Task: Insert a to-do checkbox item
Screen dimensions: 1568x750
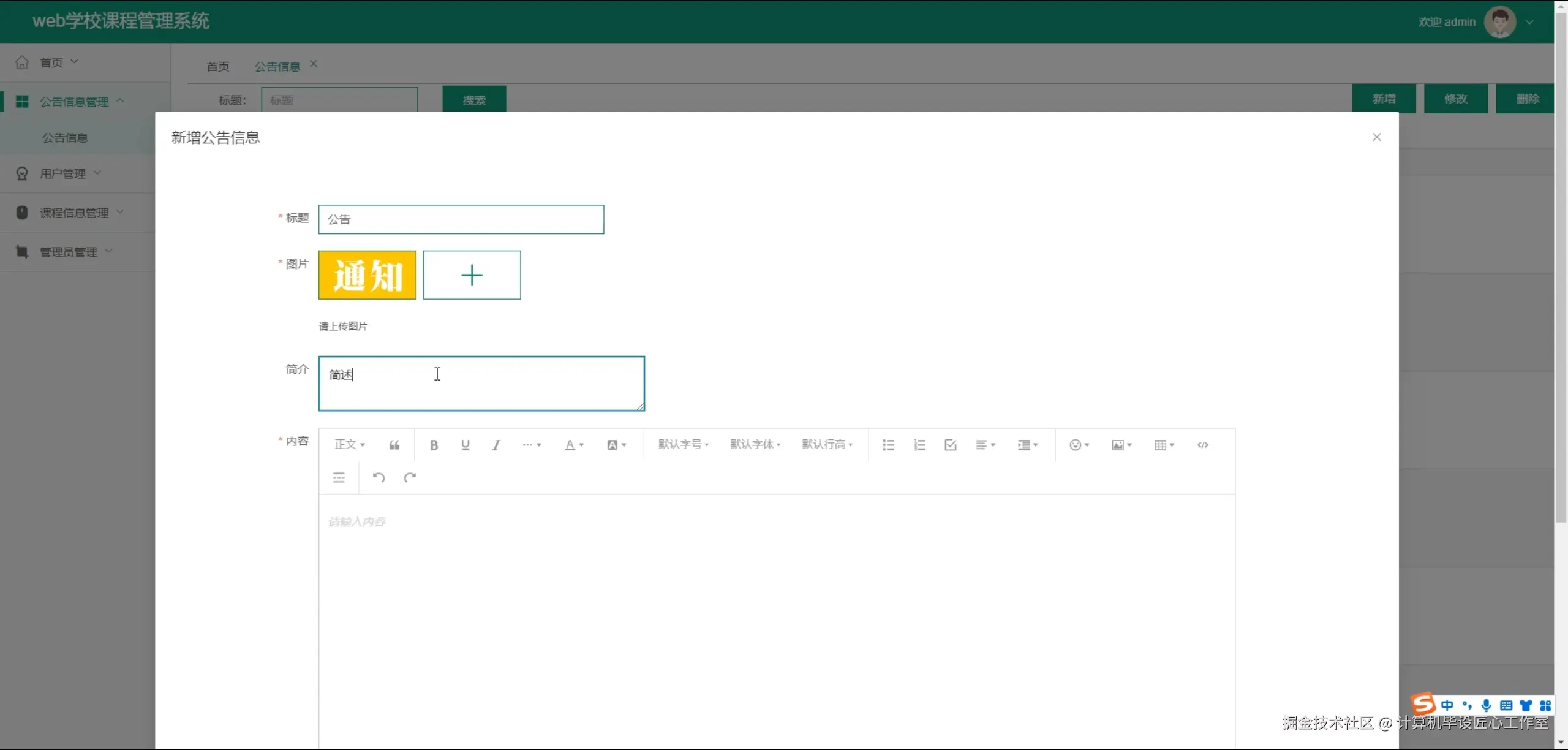Action: pos(951,445)
